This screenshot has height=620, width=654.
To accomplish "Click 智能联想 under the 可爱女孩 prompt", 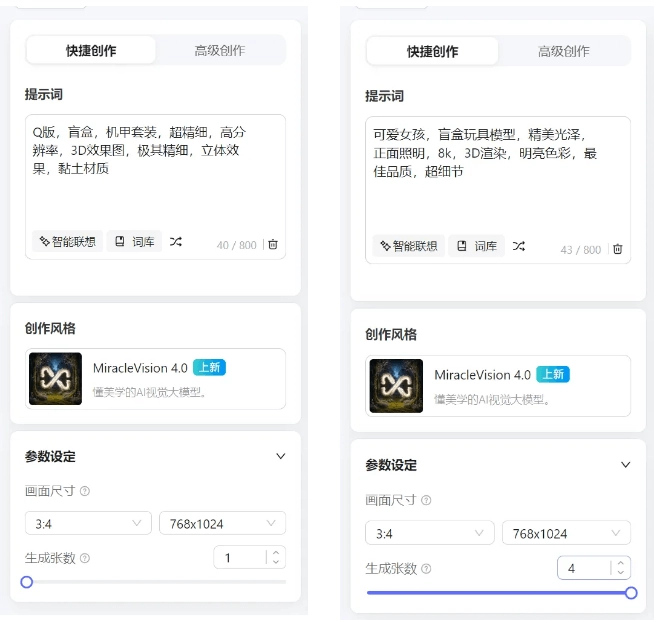I will point(409,246).
